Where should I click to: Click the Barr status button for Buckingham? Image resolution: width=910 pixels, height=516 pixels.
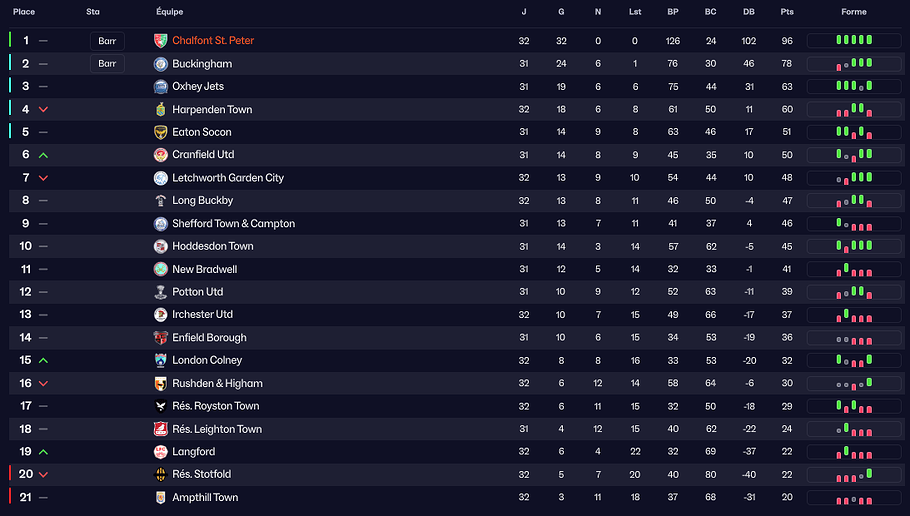coord(107,64)
